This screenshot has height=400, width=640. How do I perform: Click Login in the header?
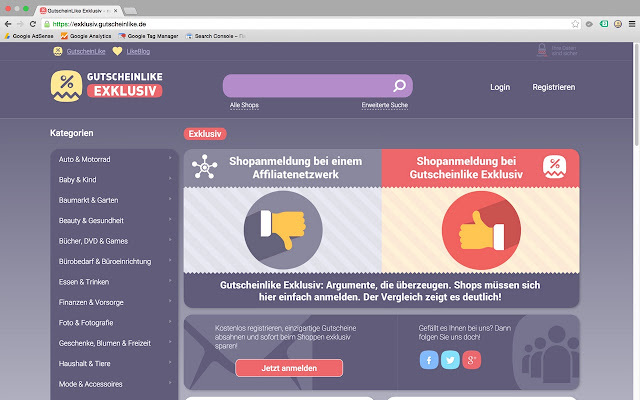pyautogui.click(x=500, y=87)
